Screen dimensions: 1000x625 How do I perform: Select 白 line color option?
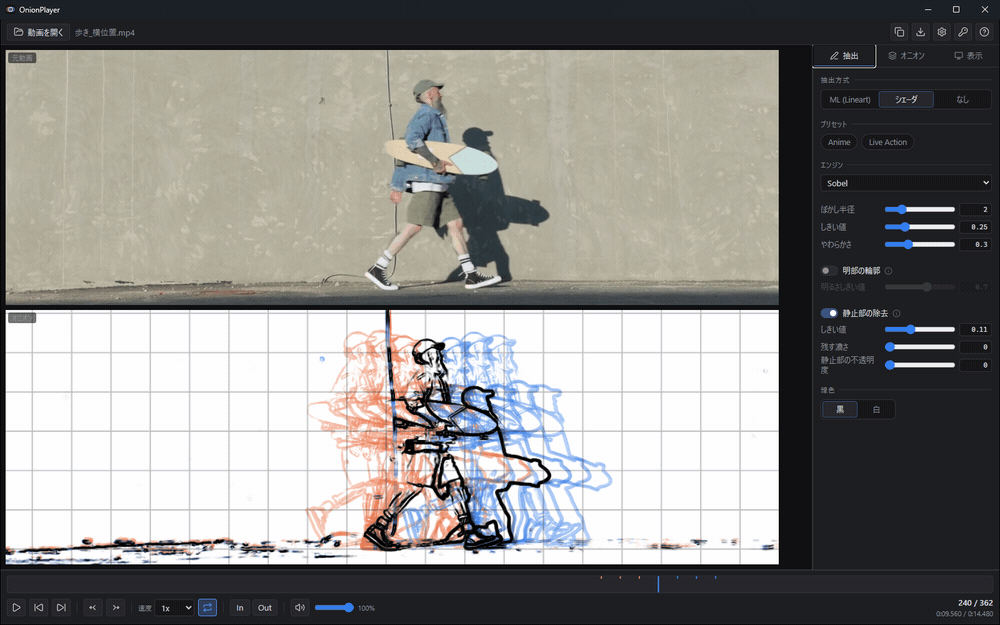876,409
